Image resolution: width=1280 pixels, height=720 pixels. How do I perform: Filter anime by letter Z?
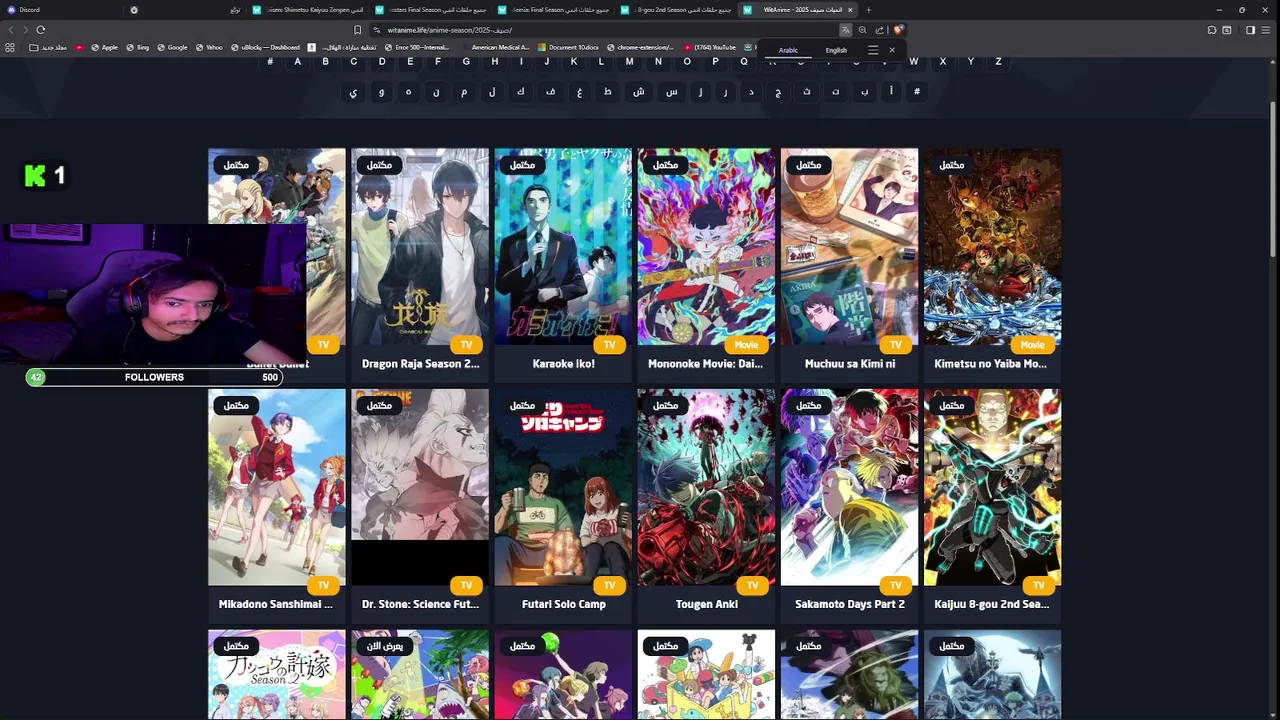click(x=998, y=61)
